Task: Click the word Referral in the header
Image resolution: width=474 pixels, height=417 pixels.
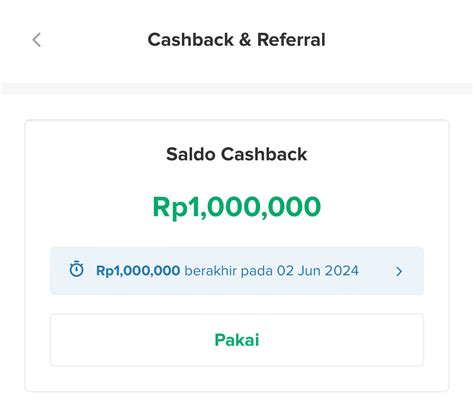Action: tap(291, 40)
